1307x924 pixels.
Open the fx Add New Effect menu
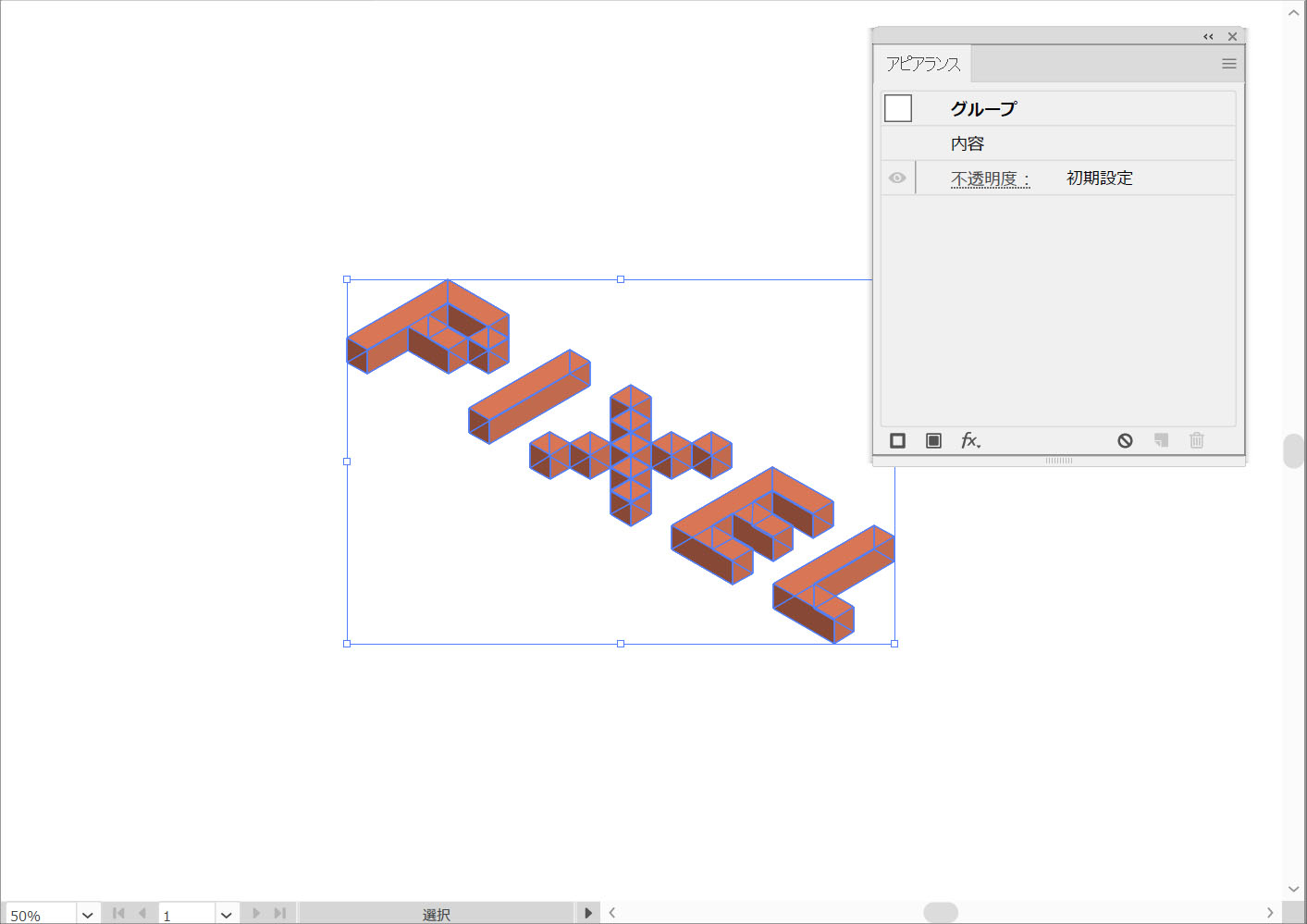(x=969, y=440)
